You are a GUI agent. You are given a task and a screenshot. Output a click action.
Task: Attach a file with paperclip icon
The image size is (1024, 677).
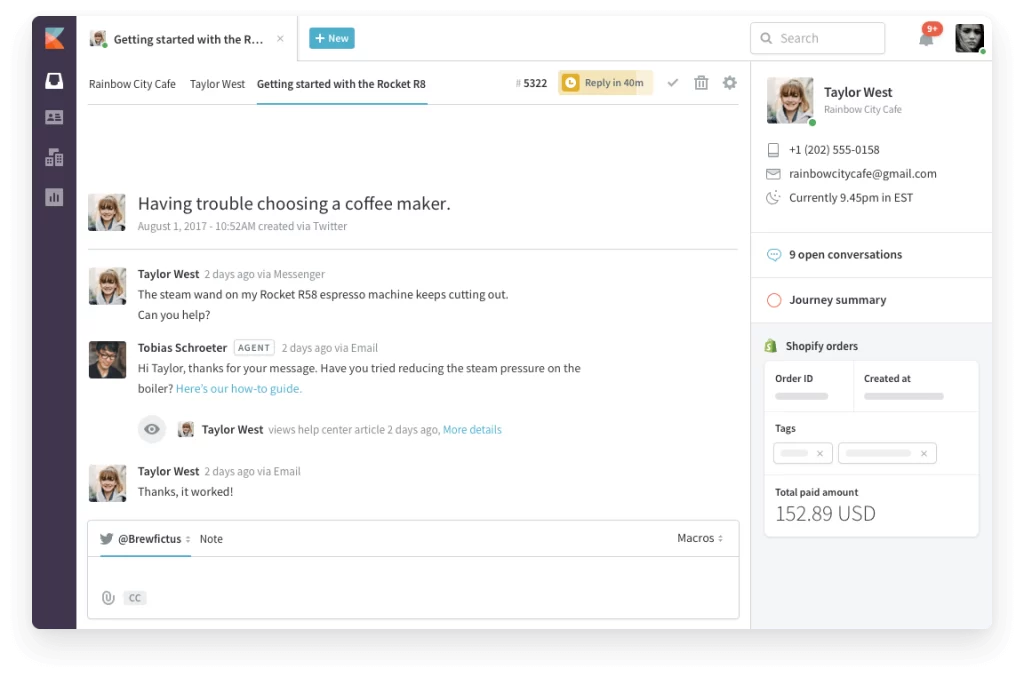(x=108, y=597)
